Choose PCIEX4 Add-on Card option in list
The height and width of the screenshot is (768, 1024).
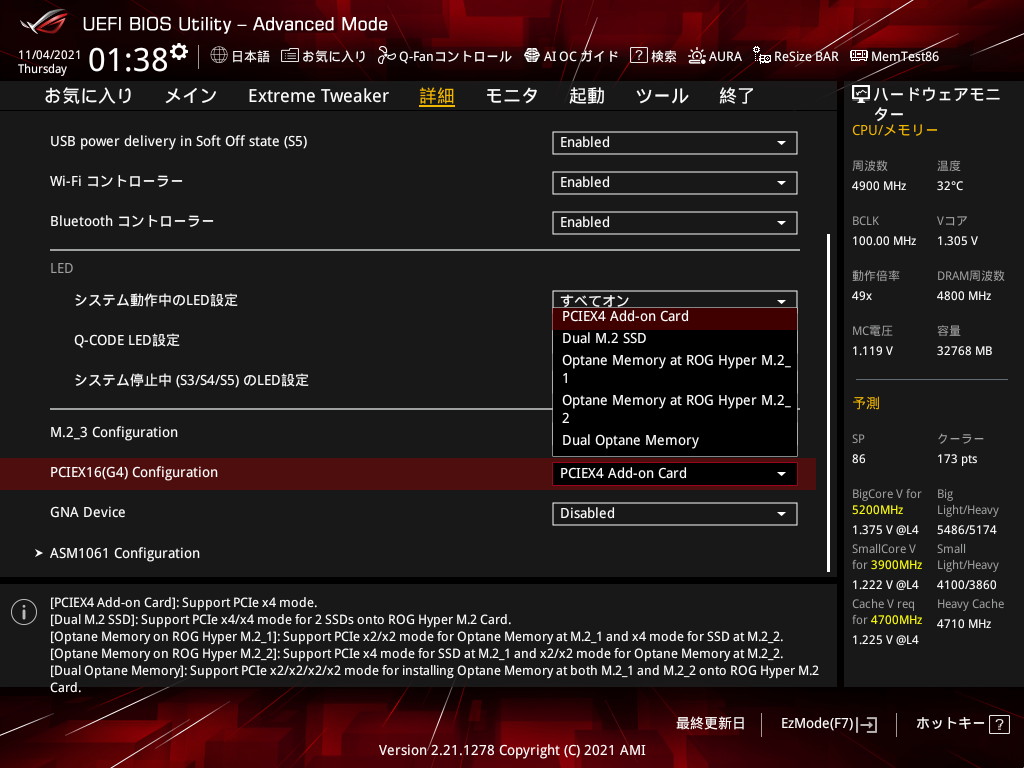pyautogui.click(x=675, y=317)
